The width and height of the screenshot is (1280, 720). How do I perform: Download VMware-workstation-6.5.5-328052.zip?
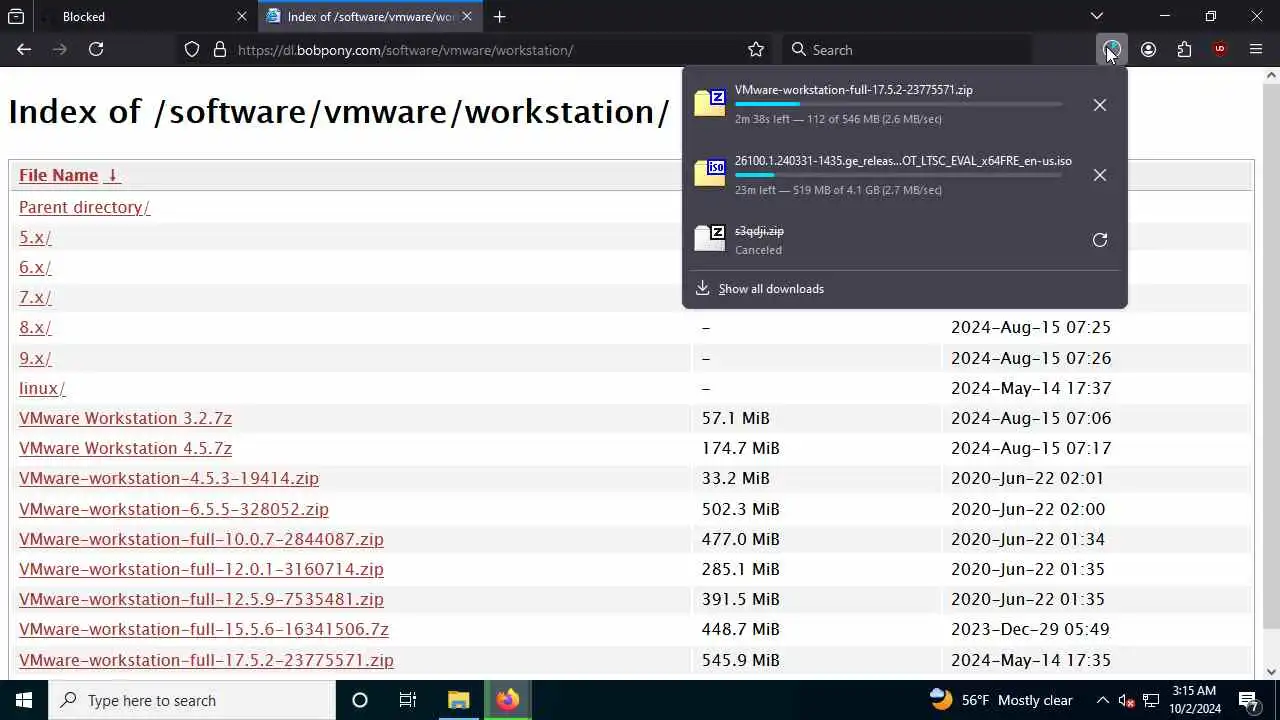click(x=174, y=509)
